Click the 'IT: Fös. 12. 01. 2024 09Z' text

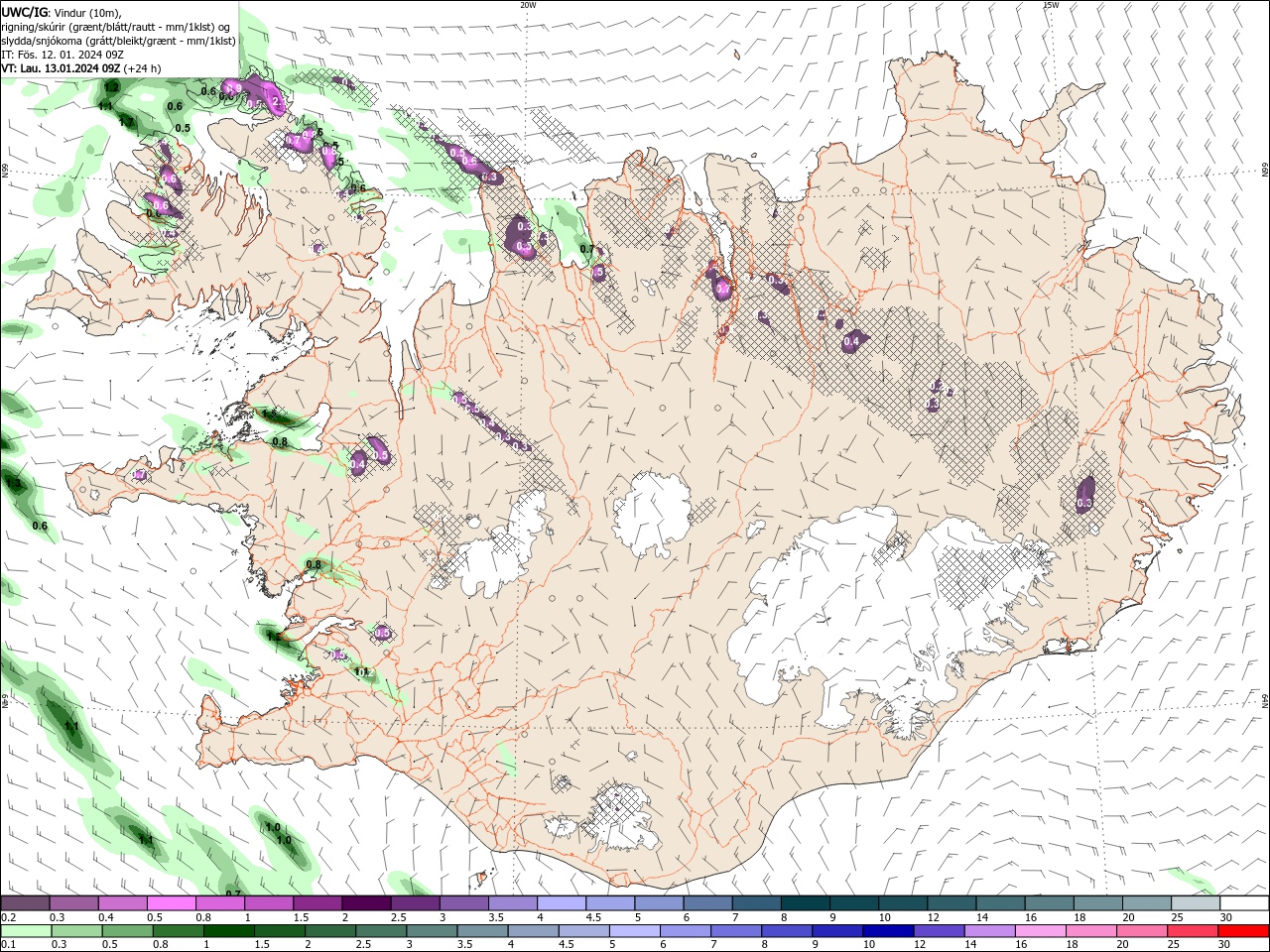point(63,55)
